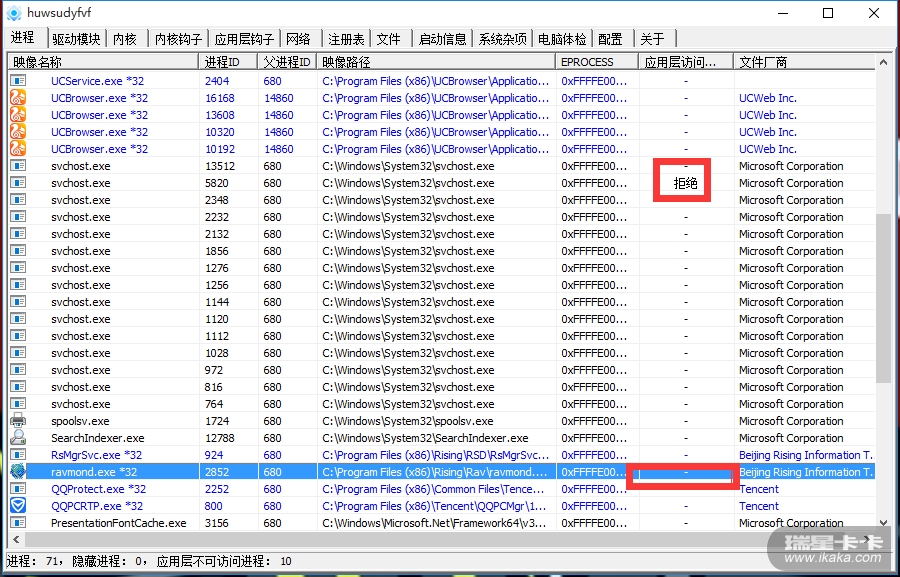Open the 内核钩子 tab
900x577 pixels.
click(x=179, y=39)
